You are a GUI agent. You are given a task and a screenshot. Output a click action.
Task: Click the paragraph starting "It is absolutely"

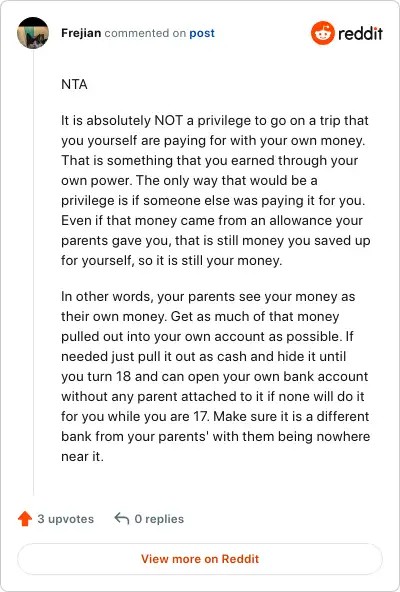pos(216,191)
